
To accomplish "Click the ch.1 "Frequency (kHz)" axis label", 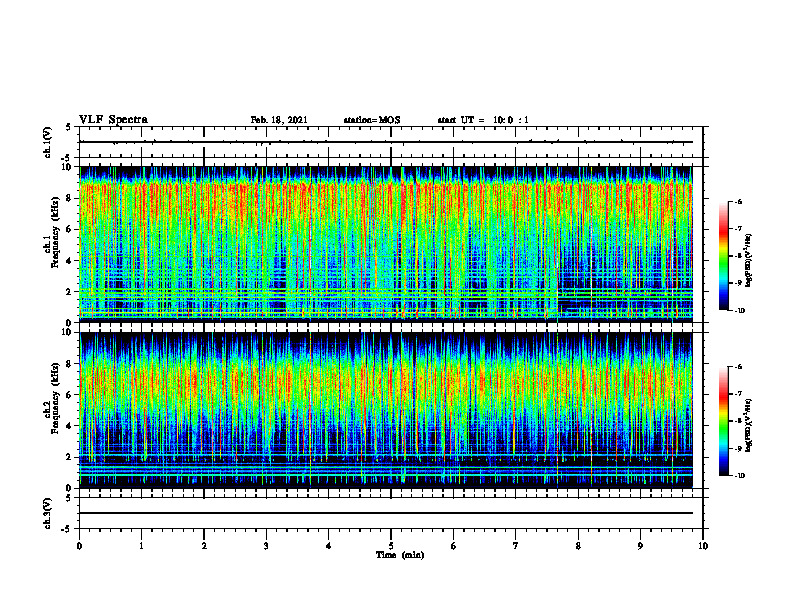I will point(55,232).
